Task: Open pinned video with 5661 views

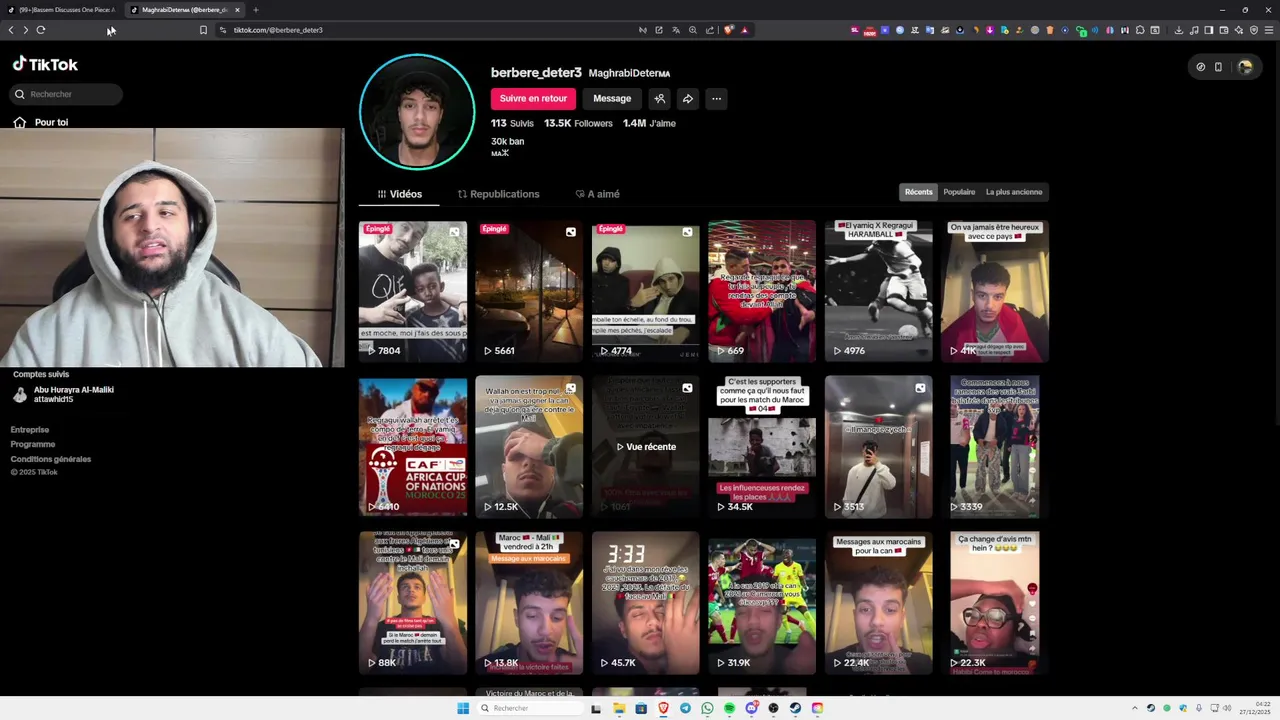Action: pyautogui.click(x=529, y=290)
